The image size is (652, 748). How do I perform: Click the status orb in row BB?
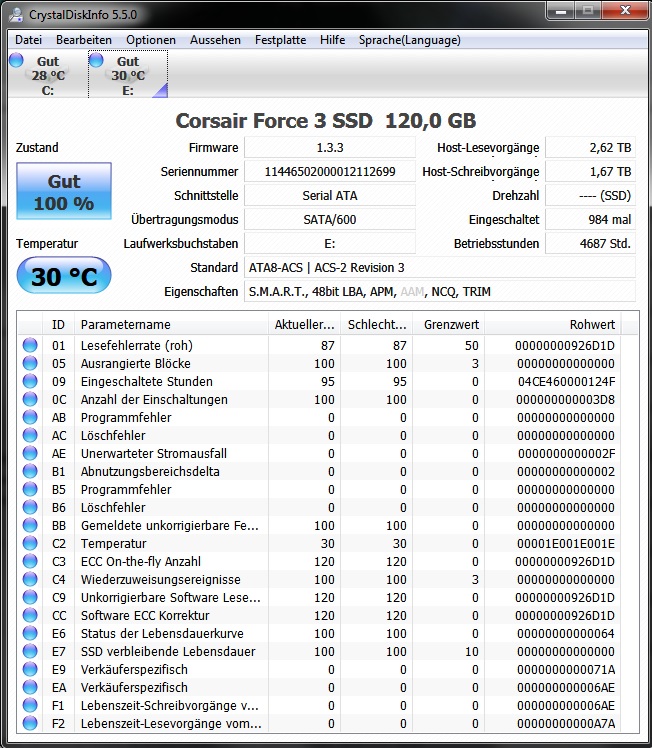[x=30, y=525]
